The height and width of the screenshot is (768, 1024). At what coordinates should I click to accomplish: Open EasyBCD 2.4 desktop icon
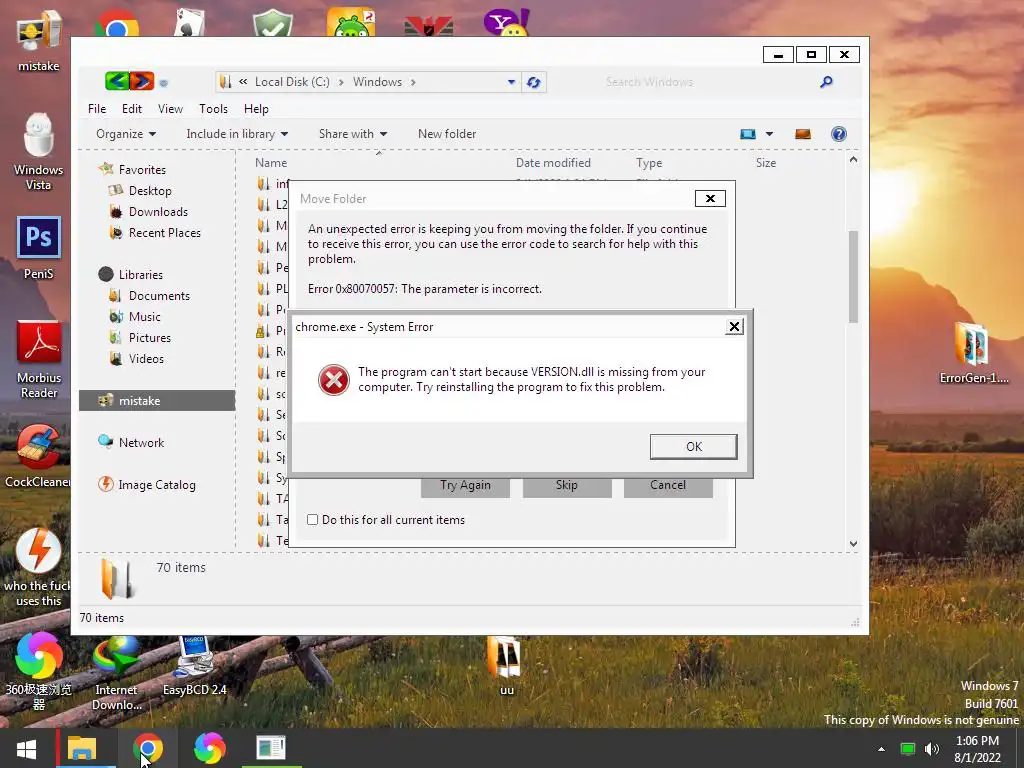[195, 666]
